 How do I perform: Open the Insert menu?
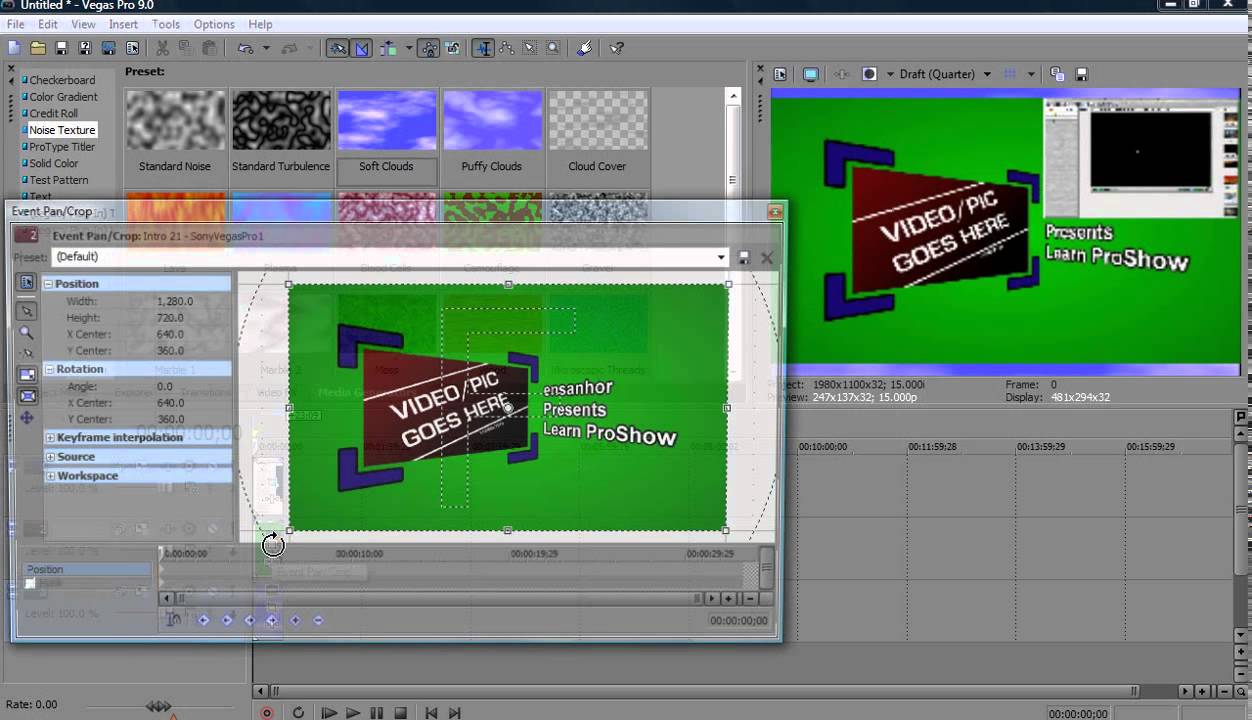click(x=124, y=24)
